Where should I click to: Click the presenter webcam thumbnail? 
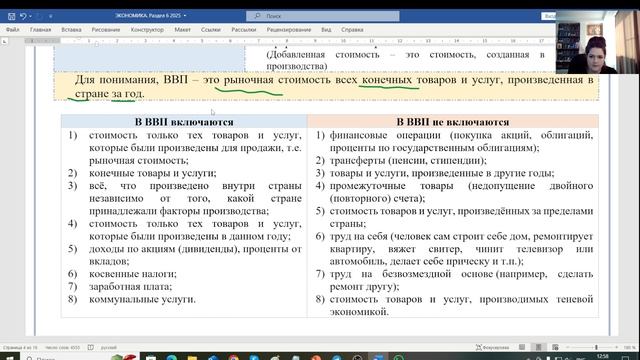(598, 42)
